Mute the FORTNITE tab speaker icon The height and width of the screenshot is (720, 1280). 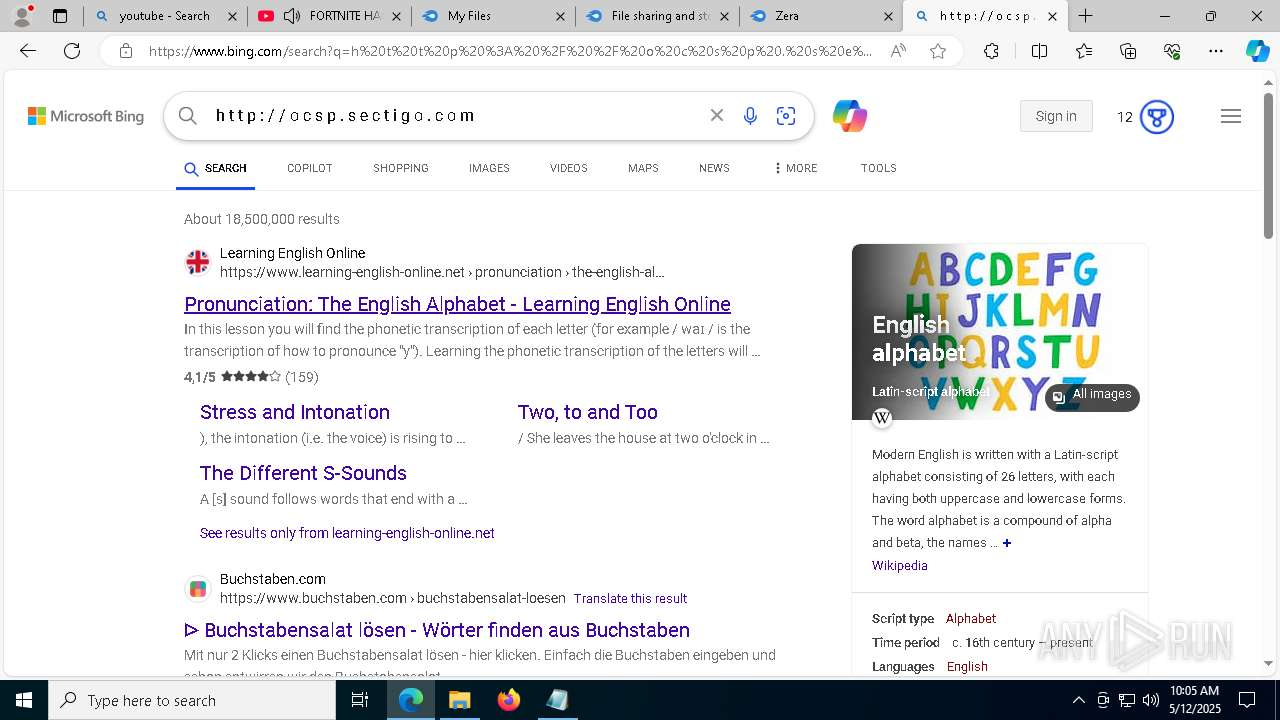[x=292, y=16]
